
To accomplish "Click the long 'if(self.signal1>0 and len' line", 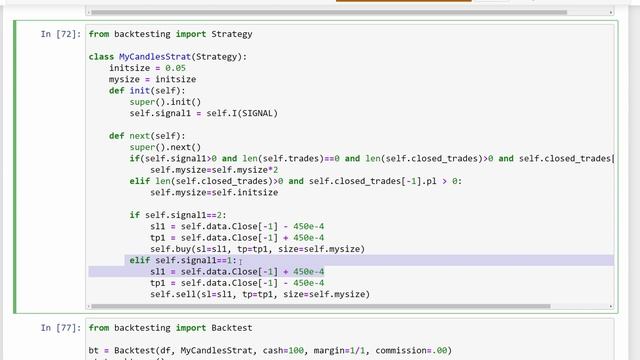I will [371, 158].
